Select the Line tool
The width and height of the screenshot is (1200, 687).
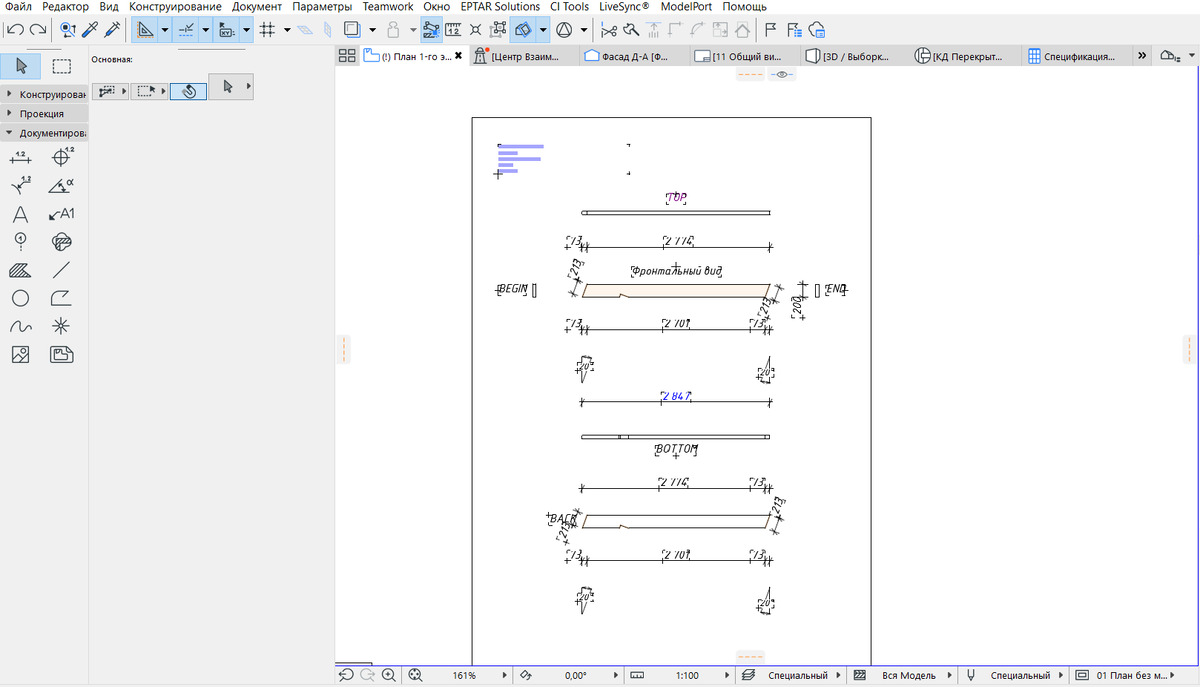(x=62, y=270)
